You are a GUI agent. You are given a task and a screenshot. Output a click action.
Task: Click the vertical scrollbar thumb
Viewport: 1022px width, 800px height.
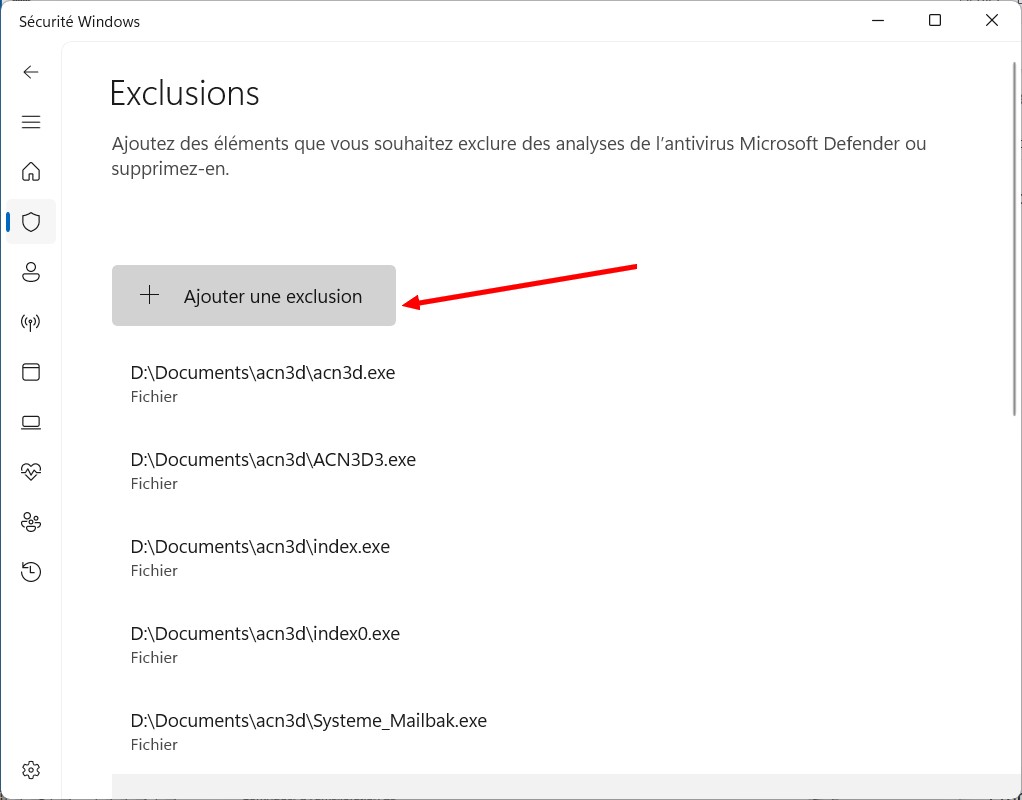pyautogui.click(x=1015, y=240)
